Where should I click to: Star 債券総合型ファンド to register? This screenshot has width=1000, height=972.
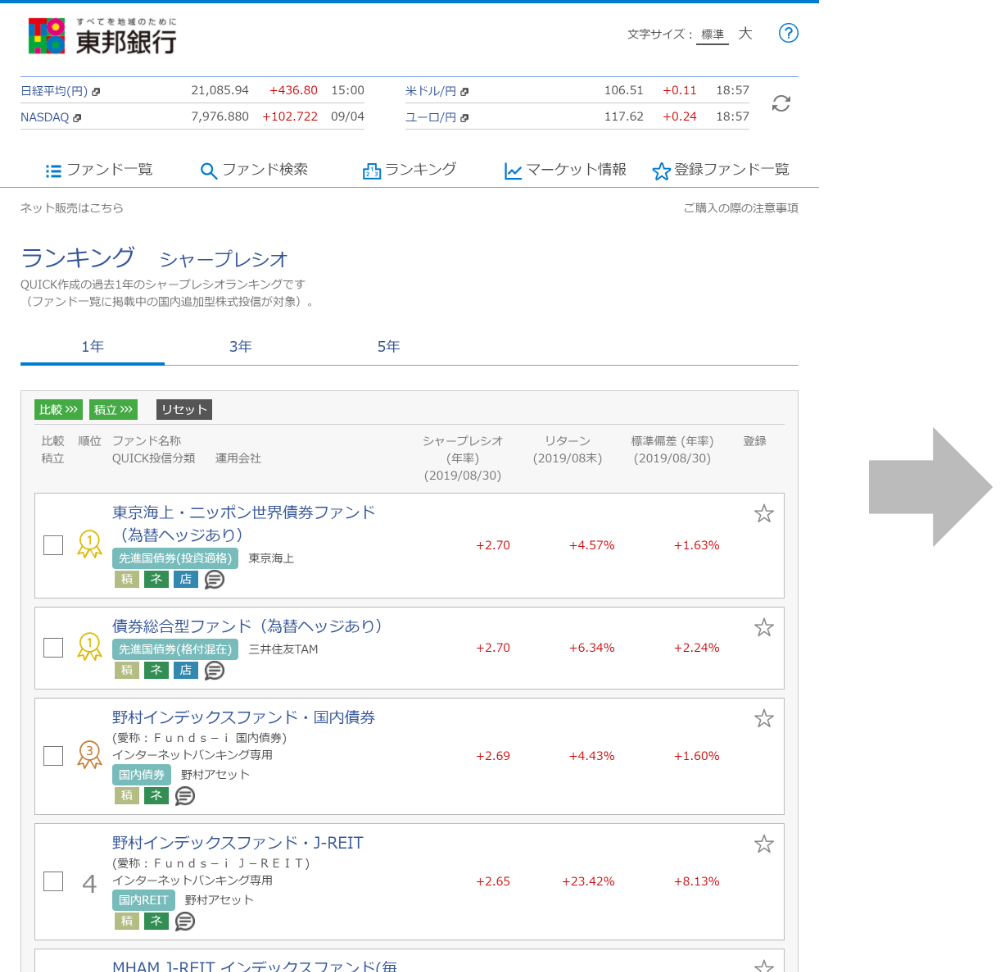point(763,628)
